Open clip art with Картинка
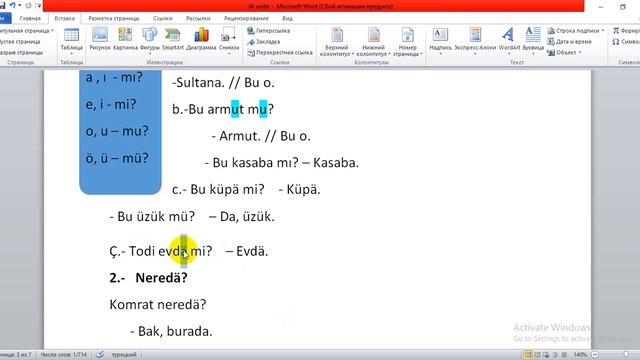Screen dimensions: 640x360 (x=125, y=39)
